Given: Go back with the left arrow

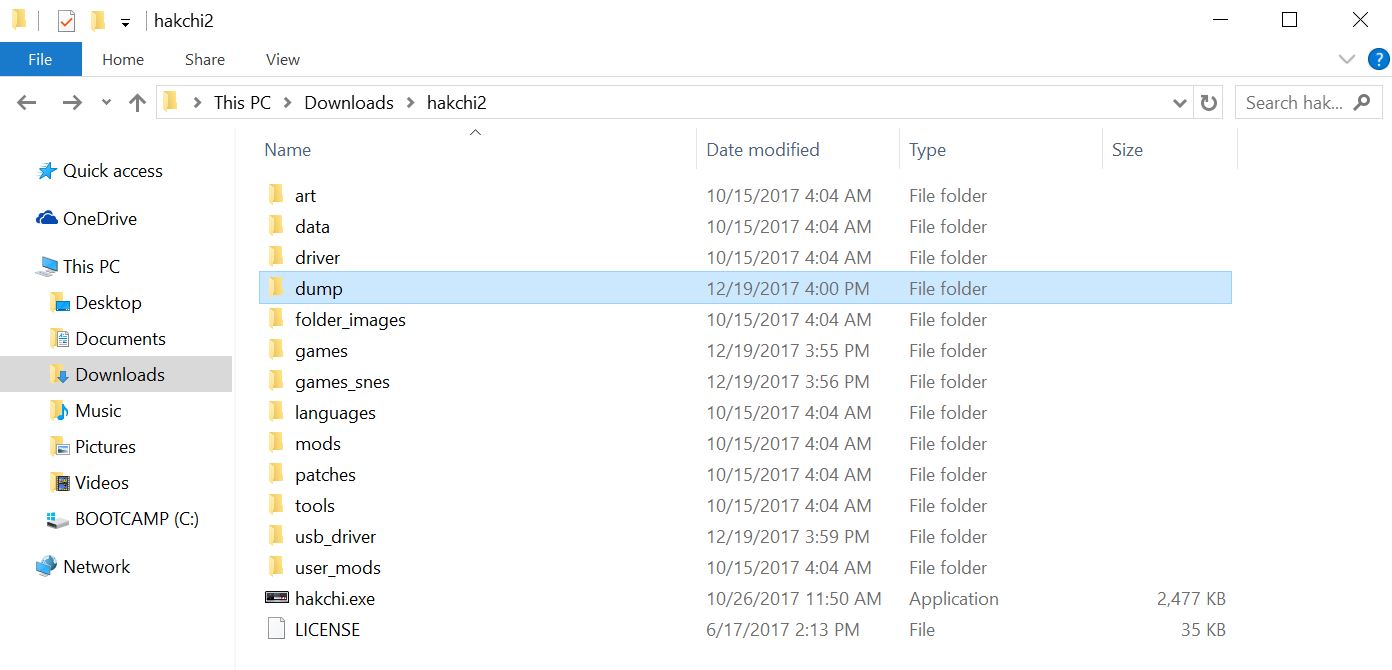Looking at the screenshot, I should pos(27,102).
